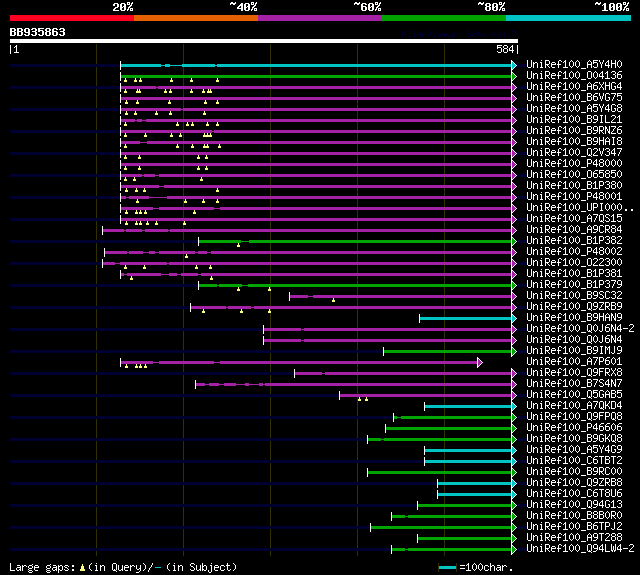Click the UniRef100_B8B0R0 label
640x575 pixels.
[574, 516]
